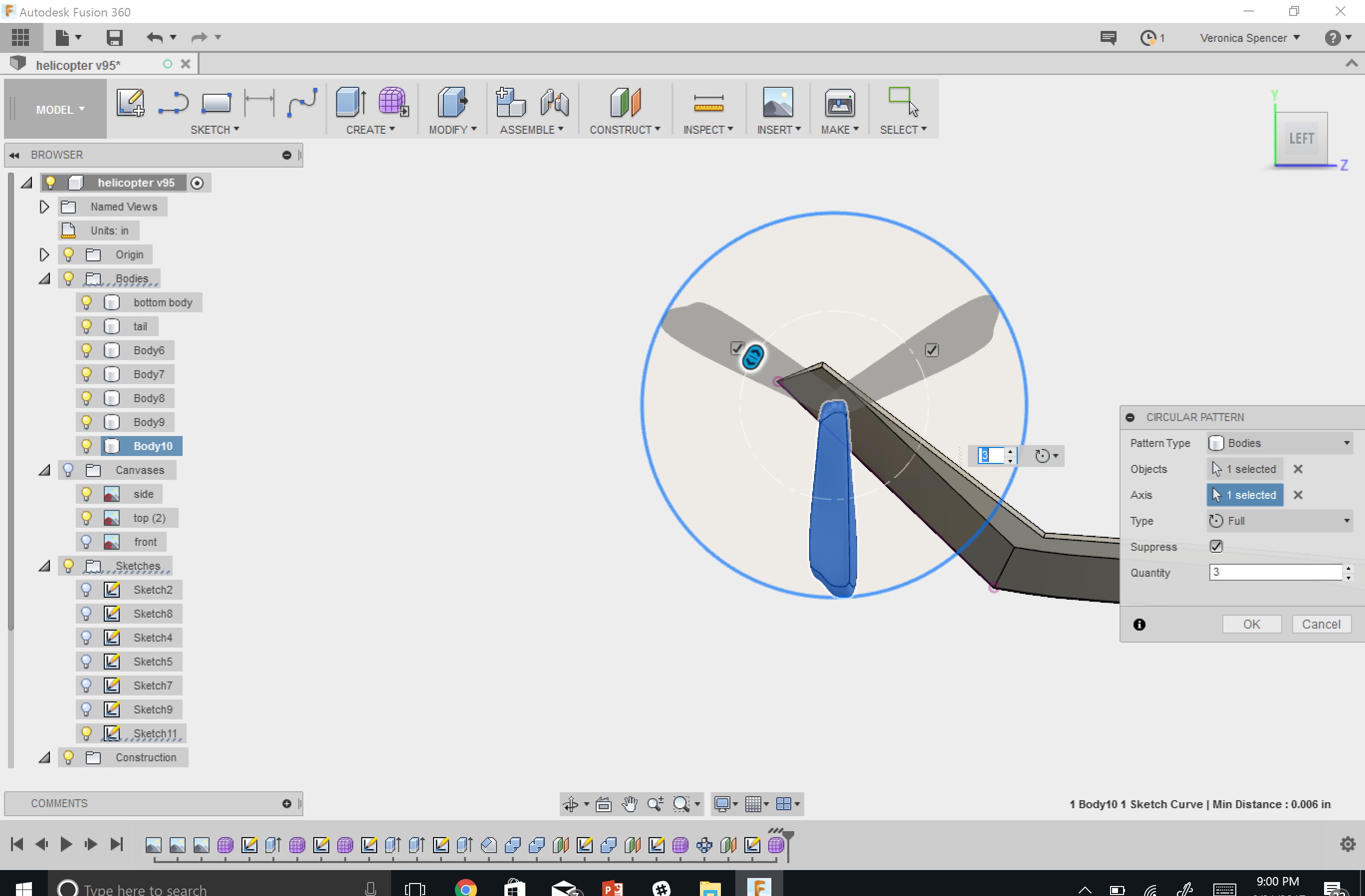Clear the Axis selection
Screen dimensions: 1365x896
coord(1297,494)
